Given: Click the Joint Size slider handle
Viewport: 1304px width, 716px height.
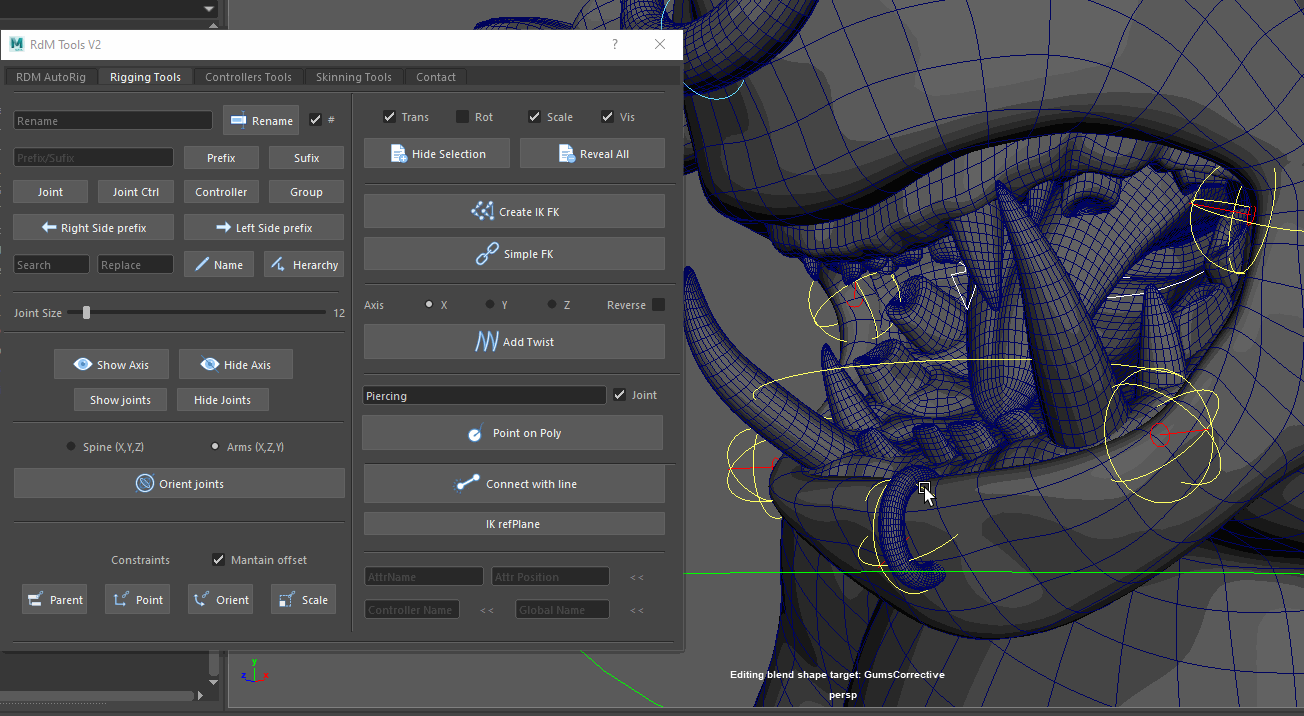Looking at the screenshot, I should 87,313.
